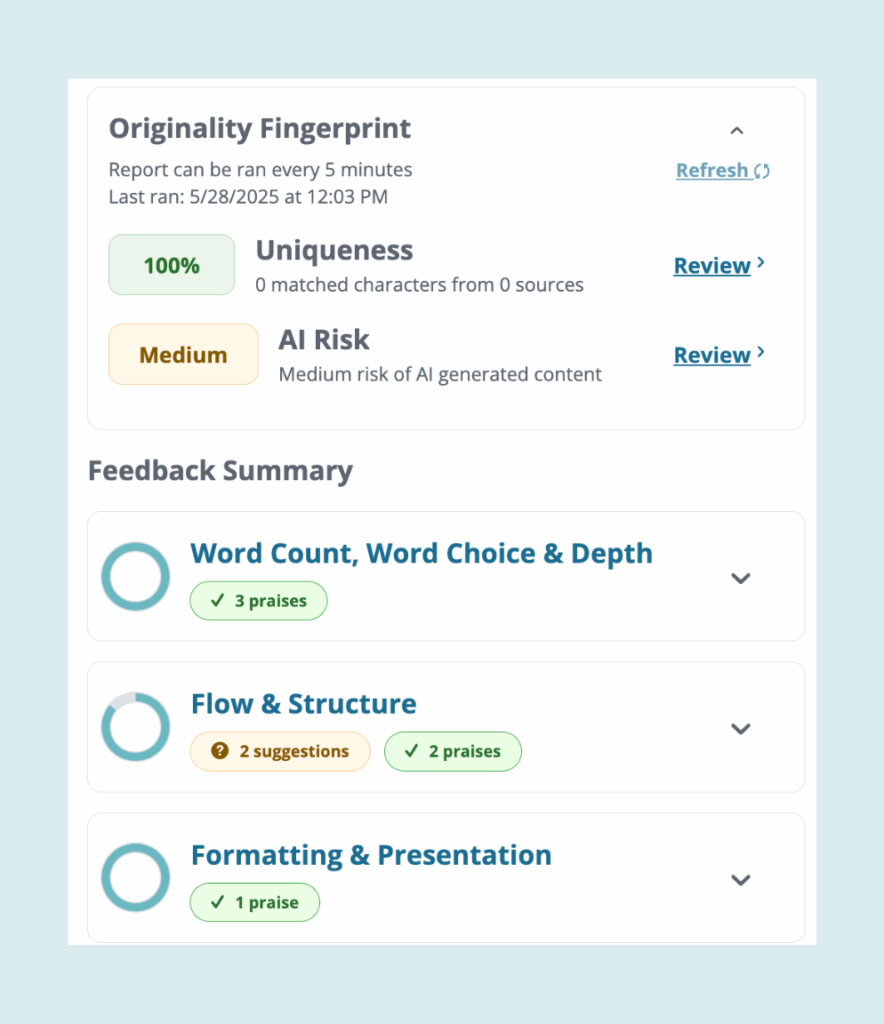The height and width of the screenshot is (1024, 884).
Task: Click the 100% Uniqueness score badge
Action: (171, 264)
